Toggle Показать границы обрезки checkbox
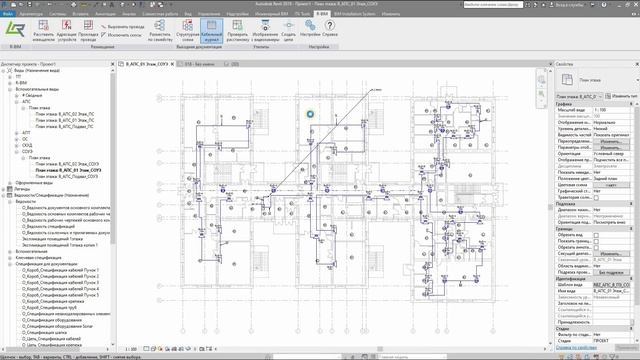The image size is (640, 360). (x=596, y=242)
